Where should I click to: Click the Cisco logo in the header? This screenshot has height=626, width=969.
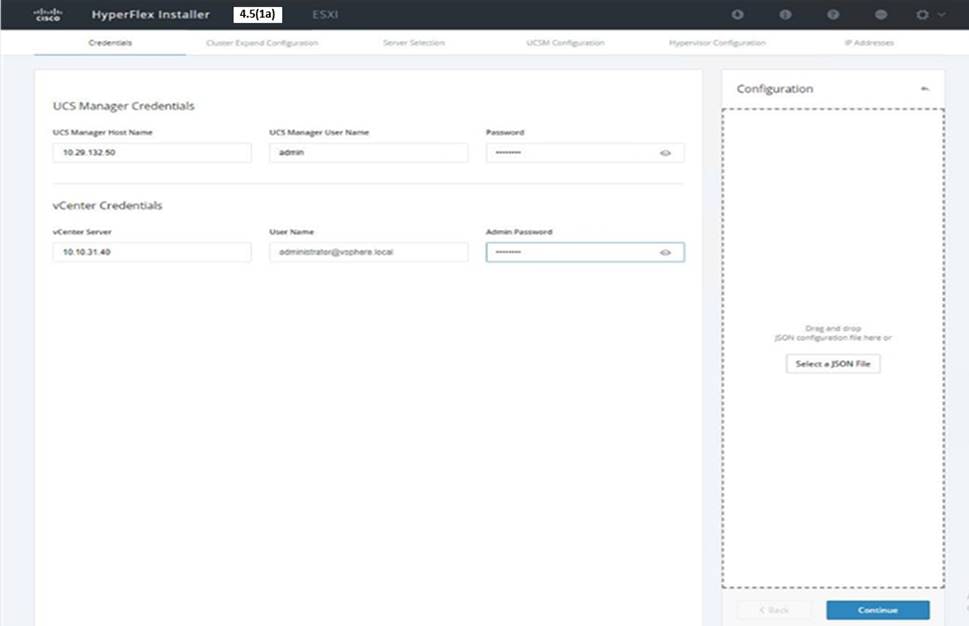[x=48, y=14]
